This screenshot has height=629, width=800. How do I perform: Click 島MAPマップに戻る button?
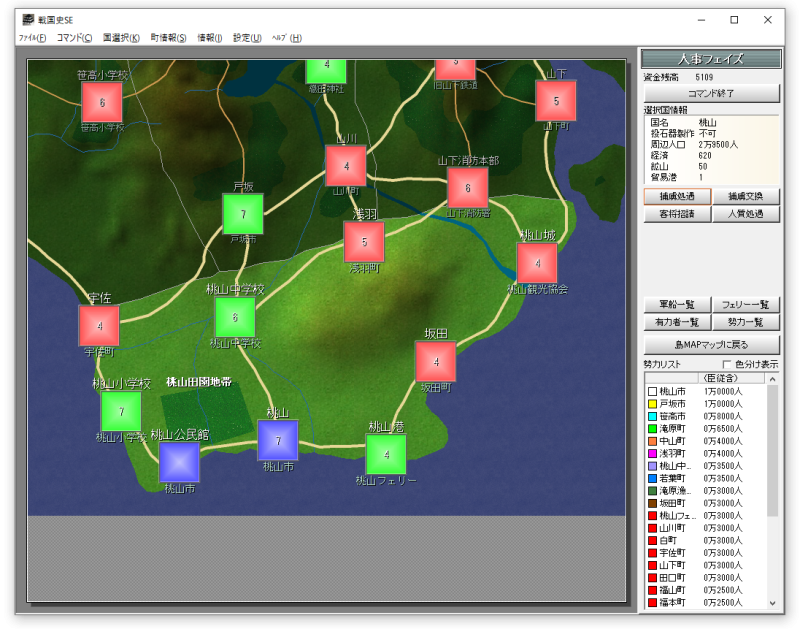[x=712, y=345]
